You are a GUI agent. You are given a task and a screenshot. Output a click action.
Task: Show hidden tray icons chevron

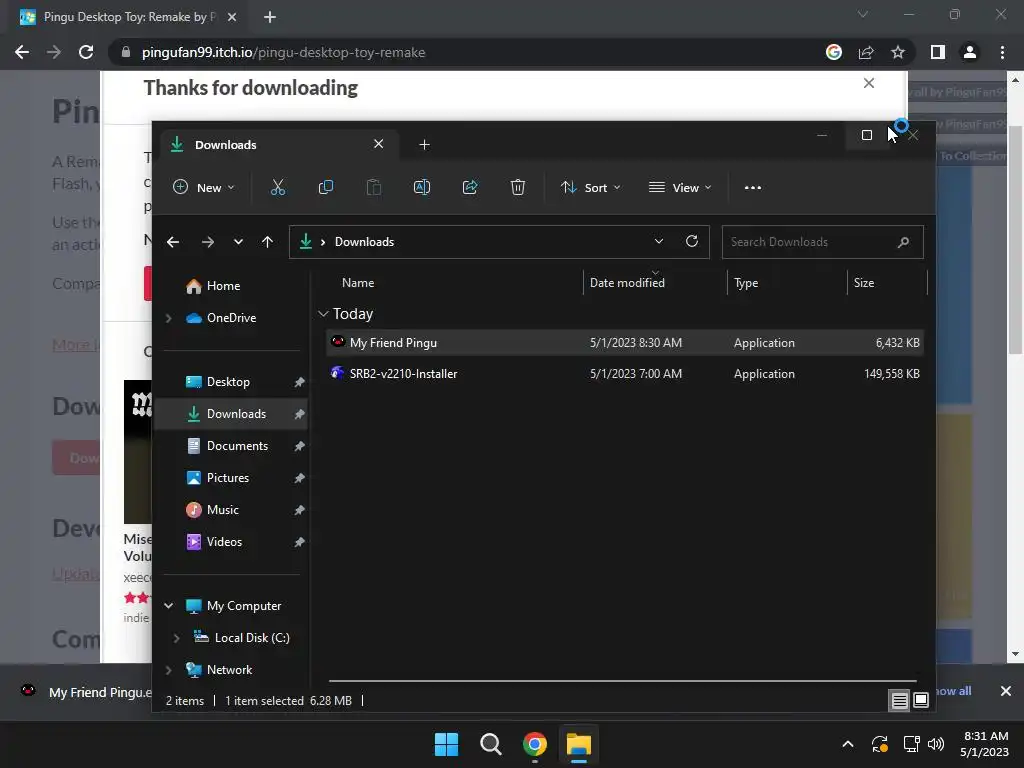pyautogui.click(x=848, y=744)
